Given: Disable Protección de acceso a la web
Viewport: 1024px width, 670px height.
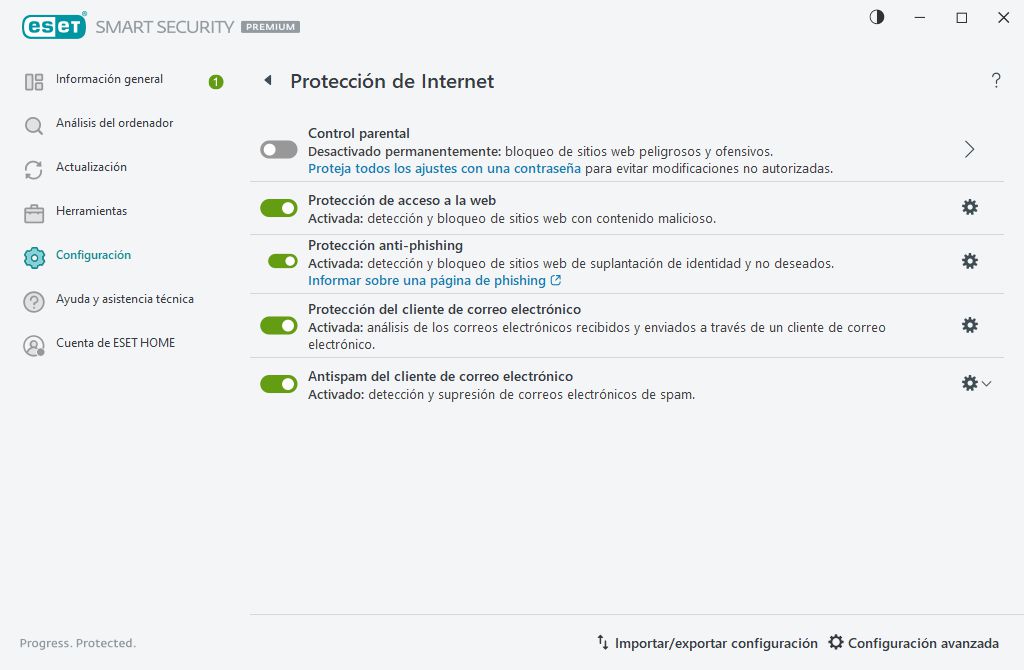Looking at the screenshot, I should click(x=278, y=207).
